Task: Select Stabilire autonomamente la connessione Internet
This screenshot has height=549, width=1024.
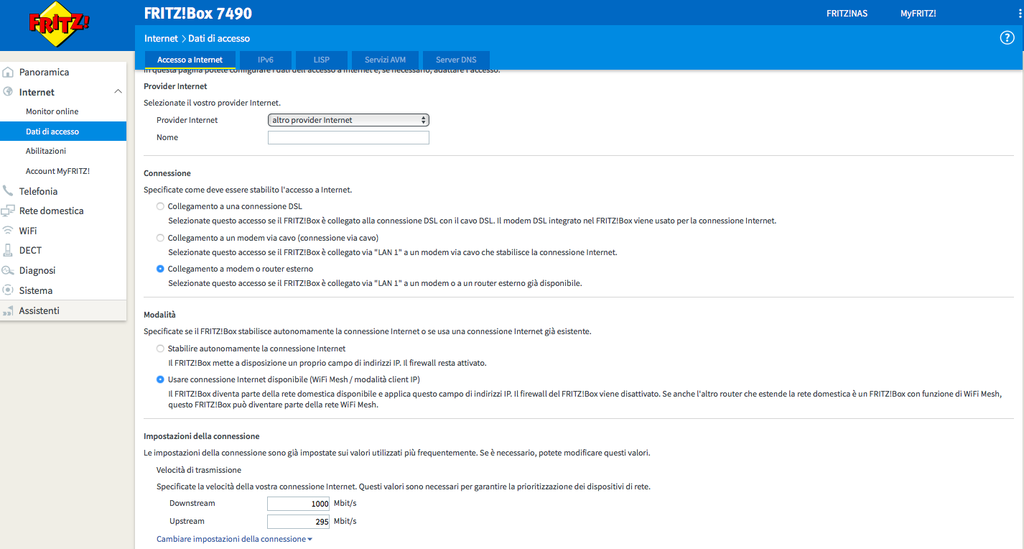Action: click(x=160, y=349)
